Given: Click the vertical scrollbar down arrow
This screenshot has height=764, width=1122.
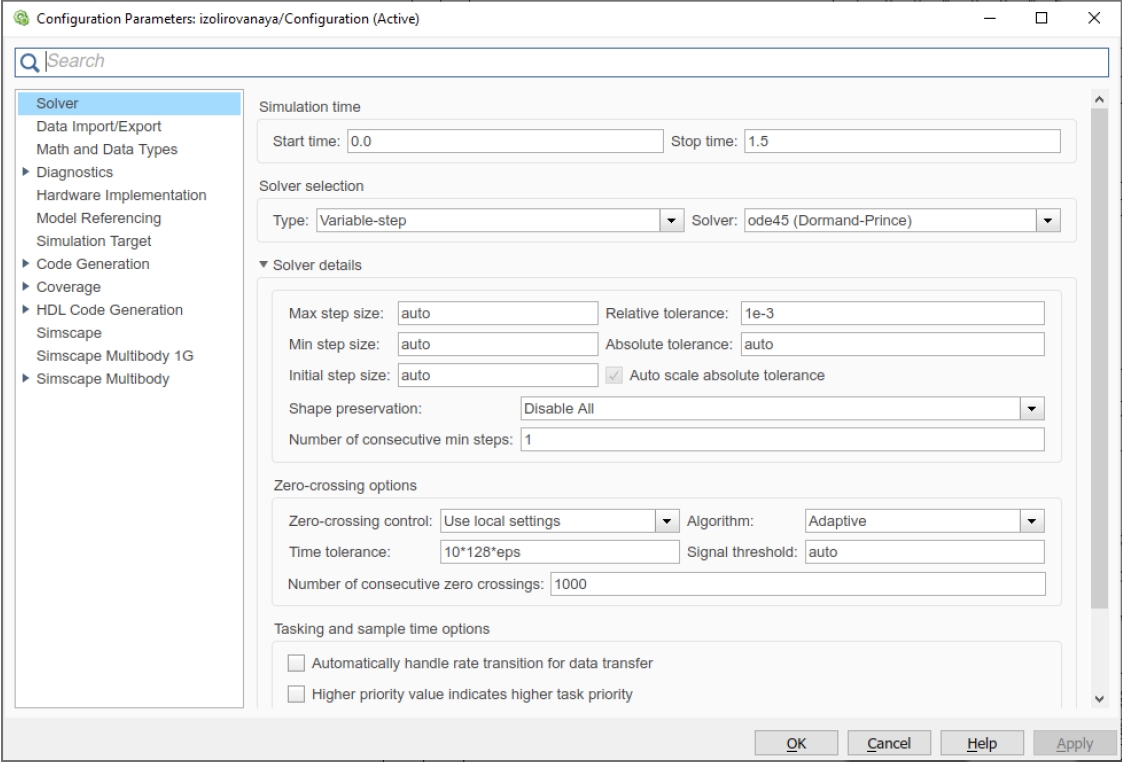Looking at the screenshot, I should tap(1100, 698).
